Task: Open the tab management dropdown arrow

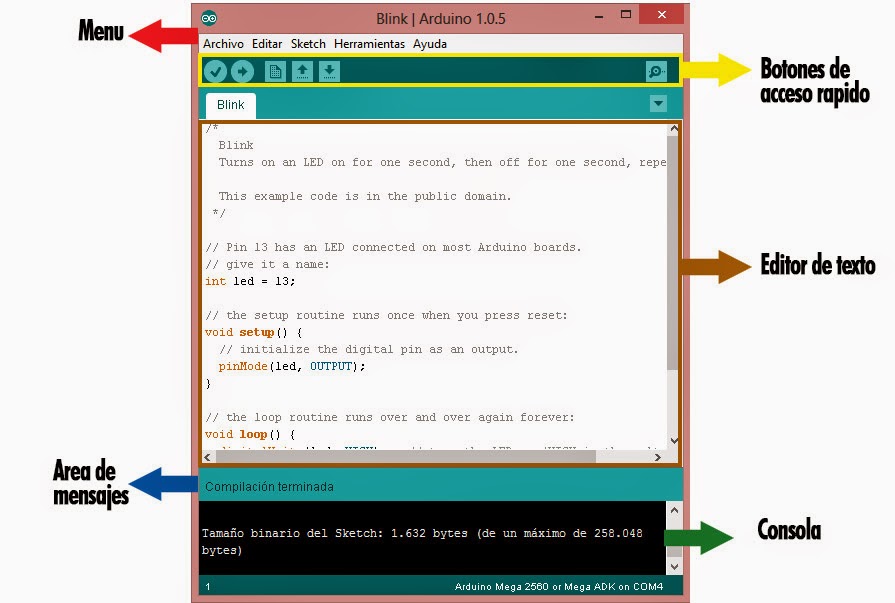Action: tap(658, 103)
